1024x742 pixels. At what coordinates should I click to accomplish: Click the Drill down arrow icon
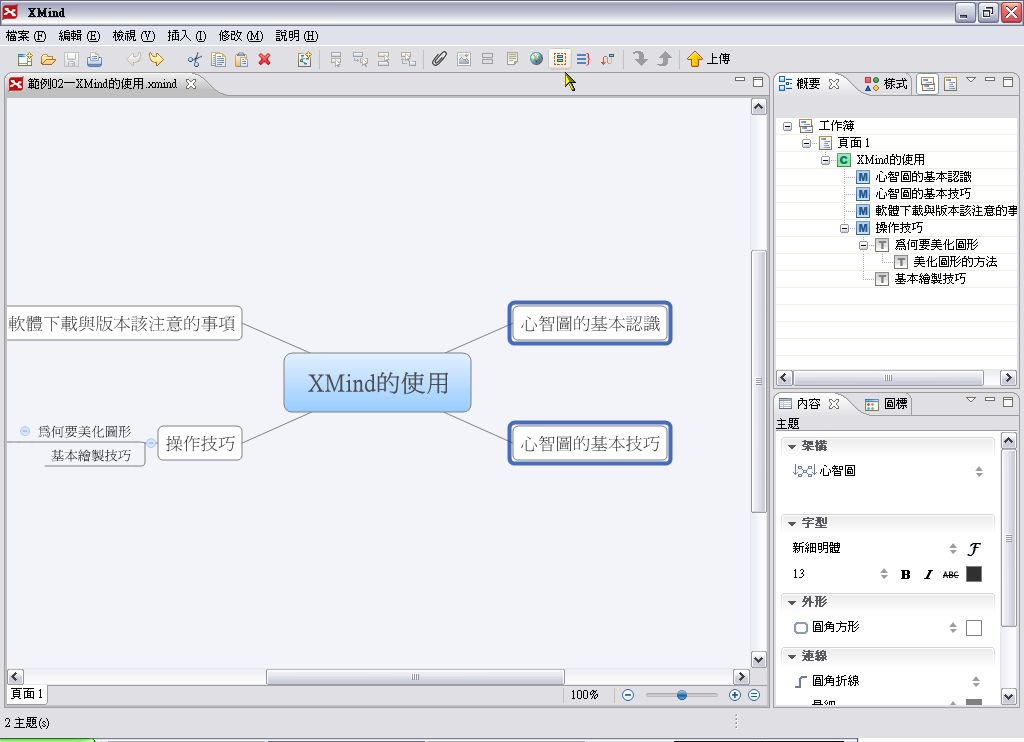641,59
